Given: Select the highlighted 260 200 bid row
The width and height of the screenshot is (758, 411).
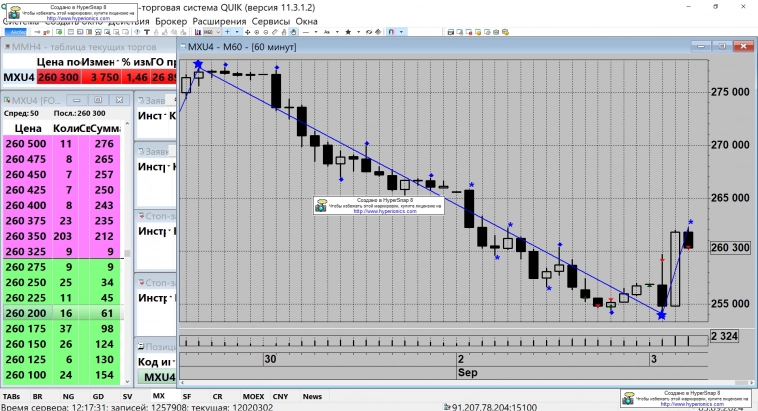Looking at the screenshot, I should [61, 313].
